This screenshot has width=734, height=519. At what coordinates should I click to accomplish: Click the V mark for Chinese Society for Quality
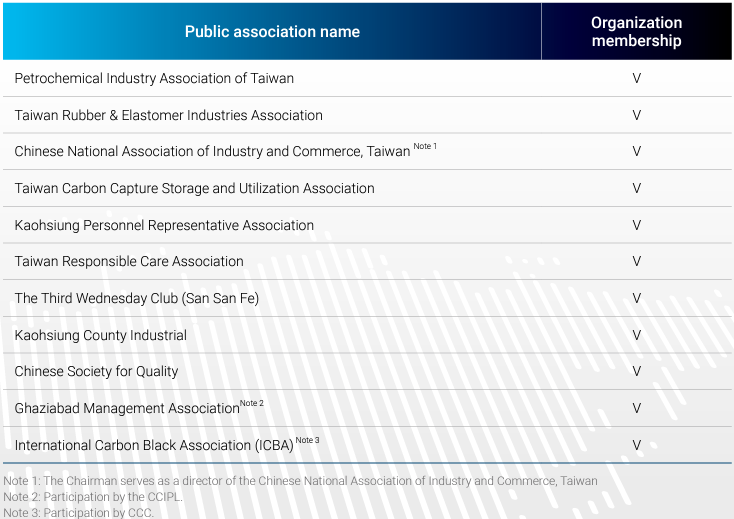[x=637, y=371]
